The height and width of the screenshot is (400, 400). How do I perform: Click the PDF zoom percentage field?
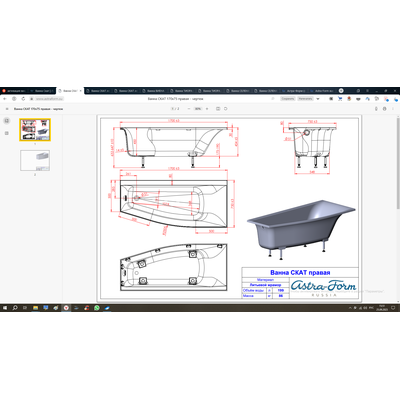198,109
